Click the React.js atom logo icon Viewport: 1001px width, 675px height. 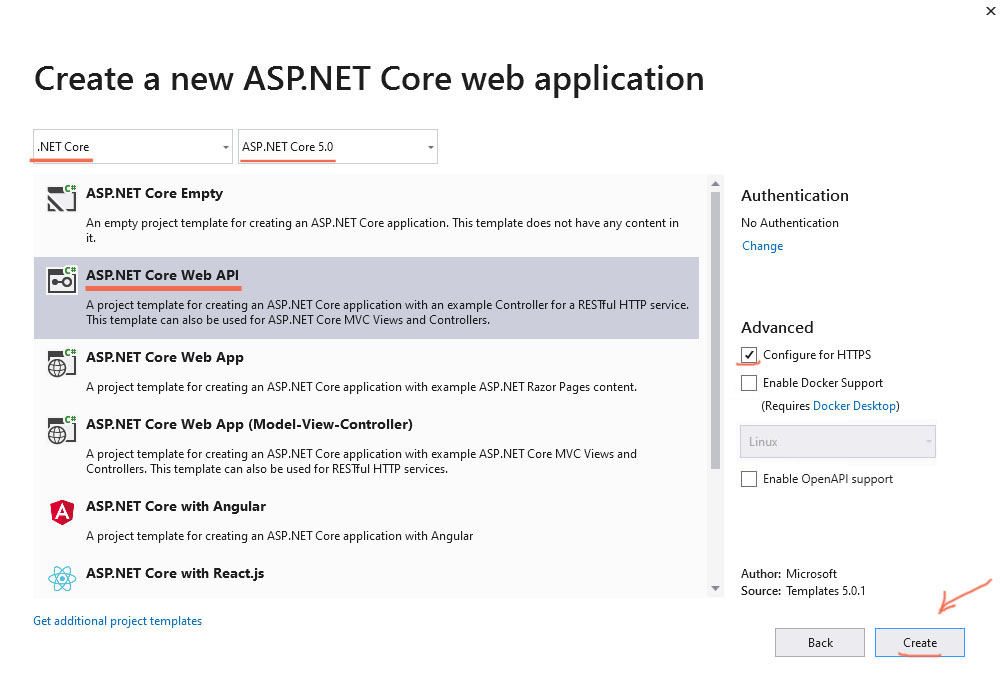pyautogui.click(x=62, y=577)
